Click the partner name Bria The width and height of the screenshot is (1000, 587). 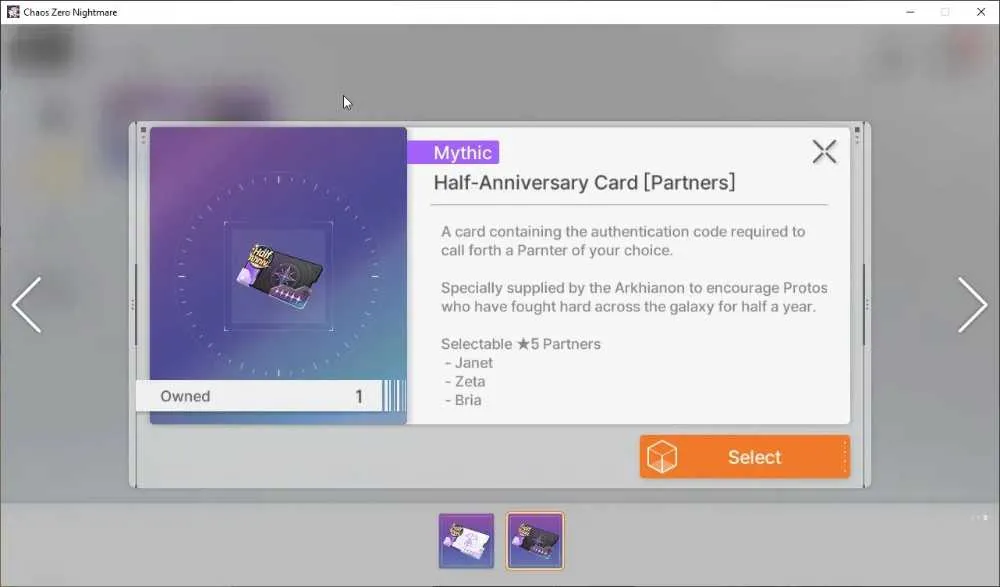(x=468, y=400)
